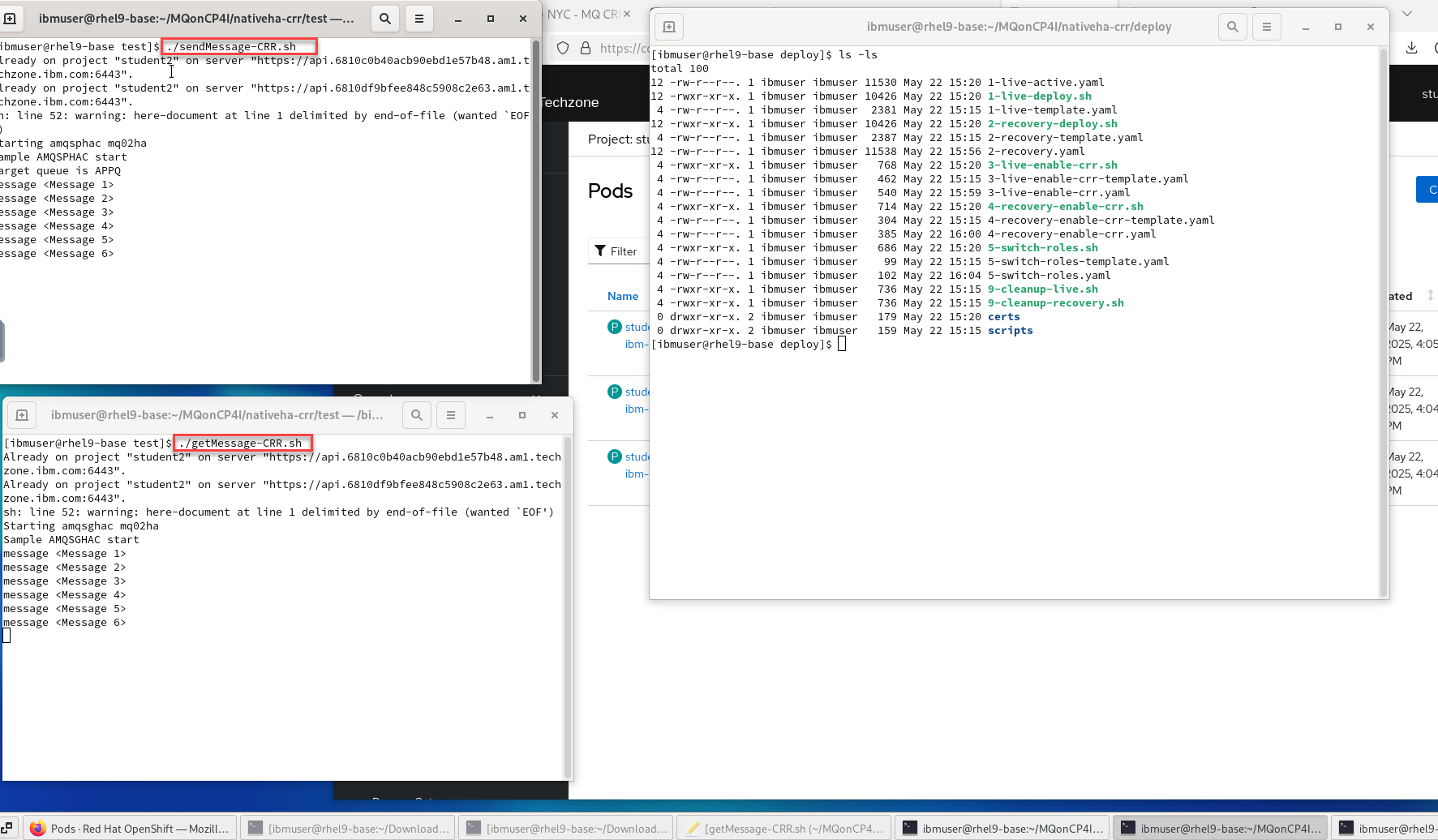The height and width of the screenshot is (840, 1438).
Task: Open hamburger menu in the getMessage terminal
Action: pyautogui.click(x=451, y=415)
